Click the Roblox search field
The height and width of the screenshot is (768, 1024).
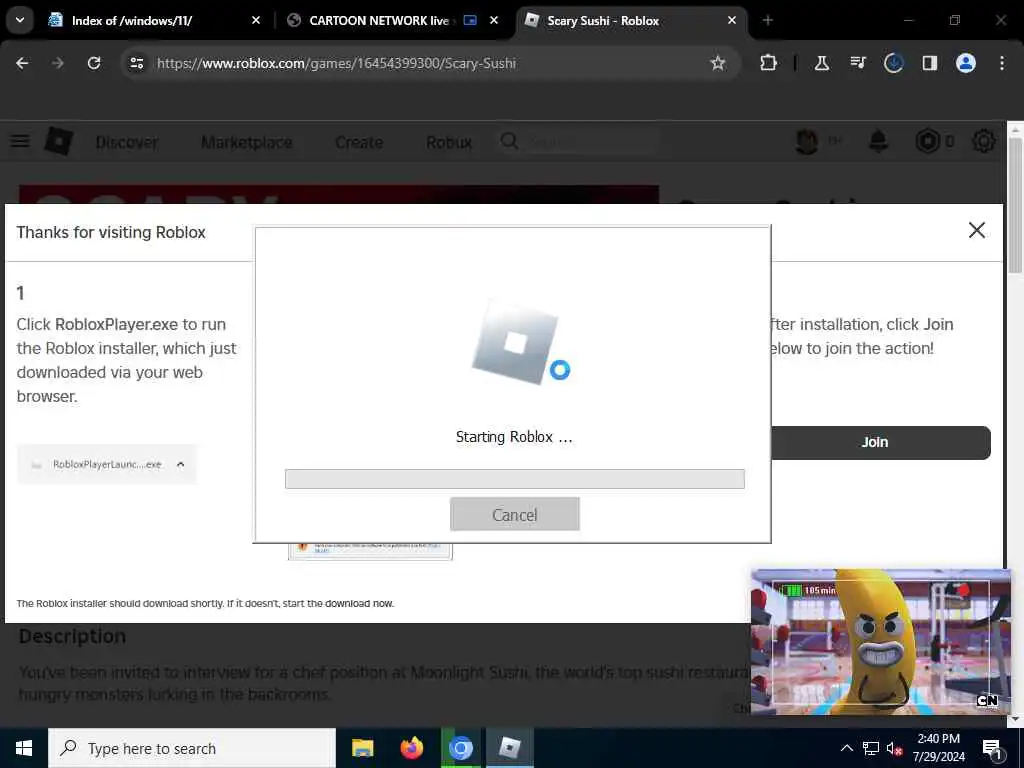(578, 142)
